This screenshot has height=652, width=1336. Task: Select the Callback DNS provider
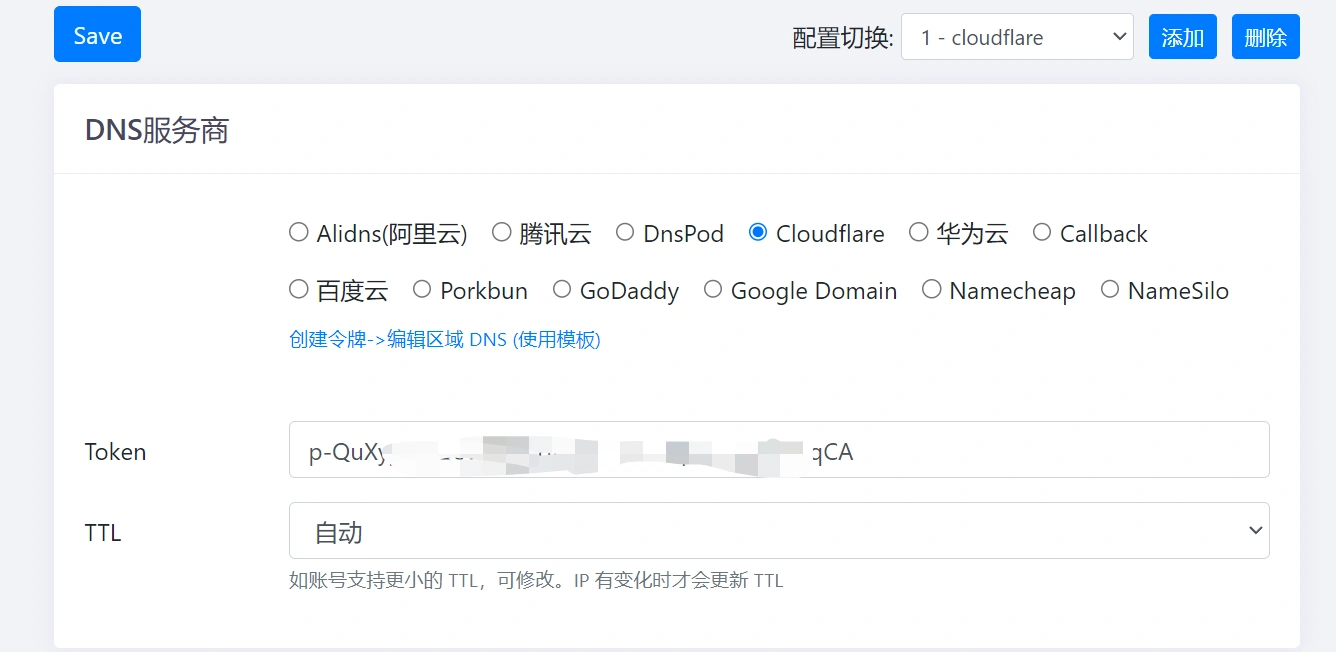(1042, 231)
